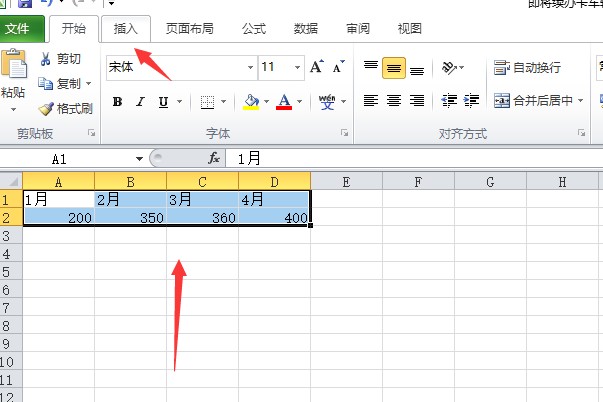The width and height of the screenshot is (603, 402).
Task: Select column E header
Action: point(346,181)
